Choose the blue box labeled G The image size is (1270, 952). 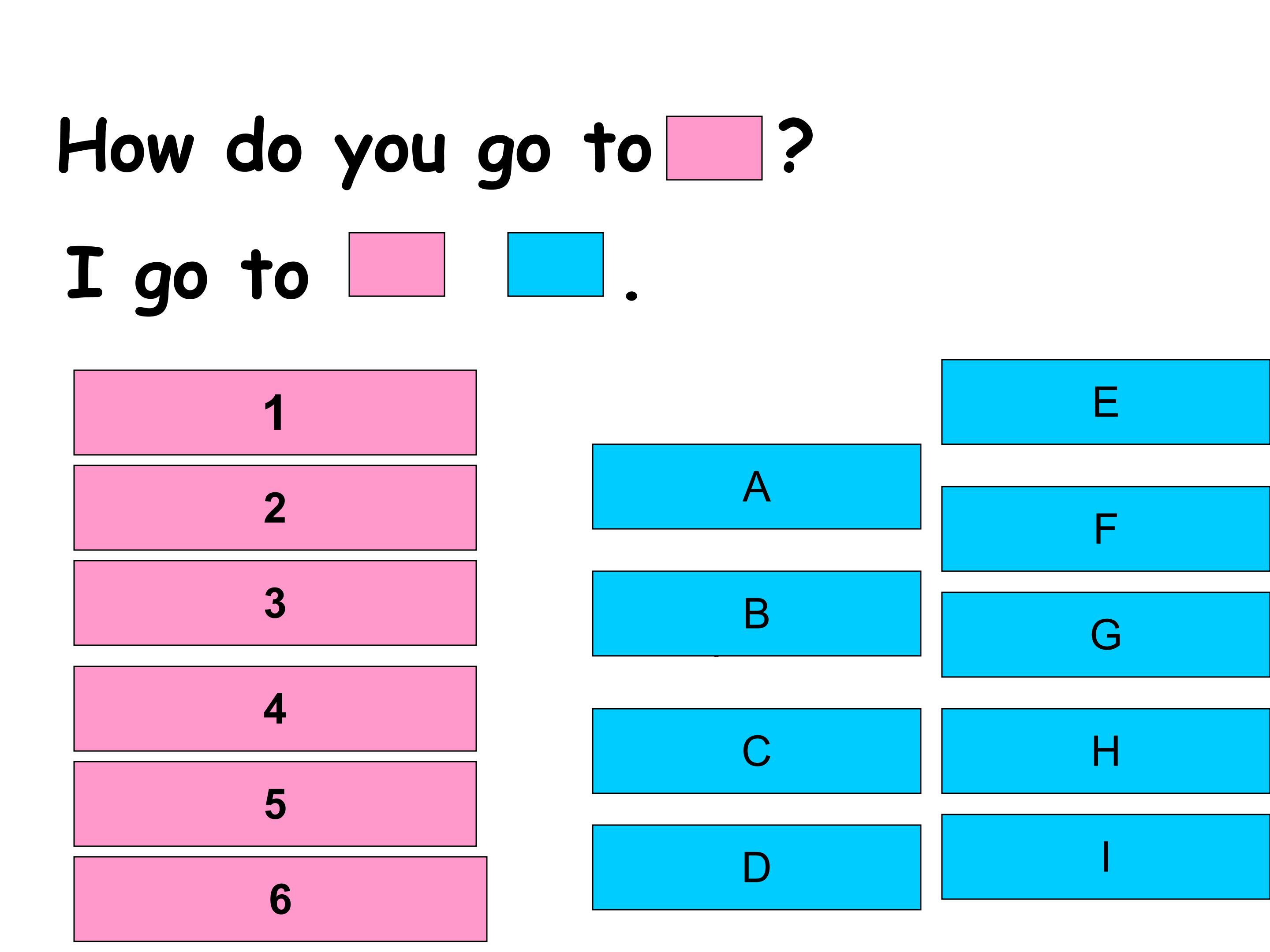(1105, 634)
